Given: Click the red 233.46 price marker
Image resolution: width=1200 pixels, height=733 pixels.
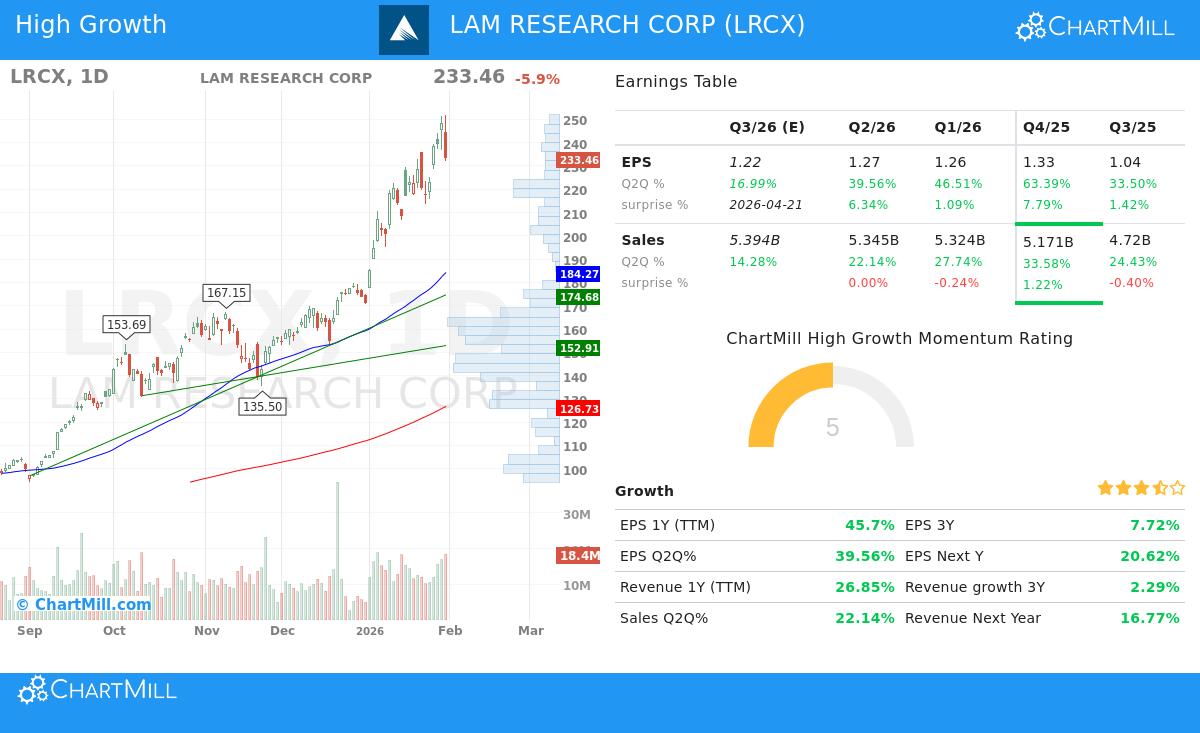Looking at the screenshot, I should point(577,160).
